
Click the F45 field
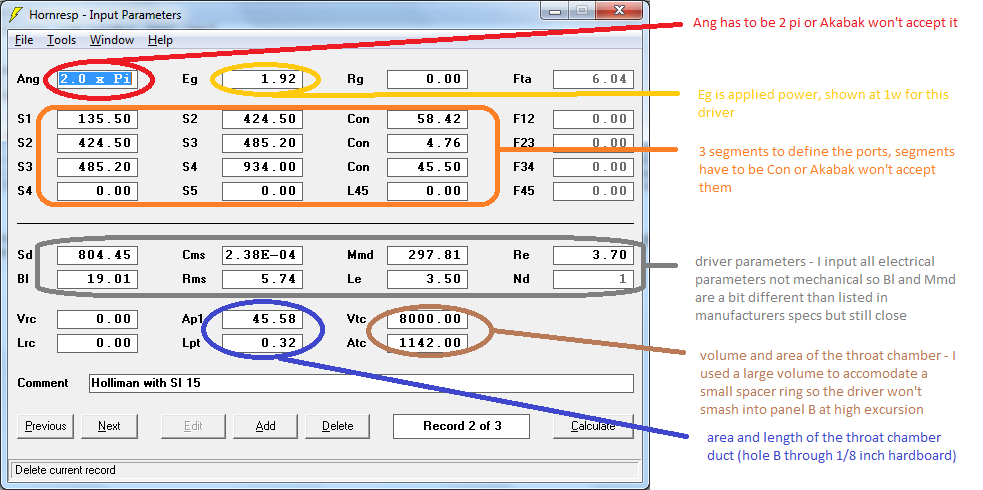(x=593, y=190)
